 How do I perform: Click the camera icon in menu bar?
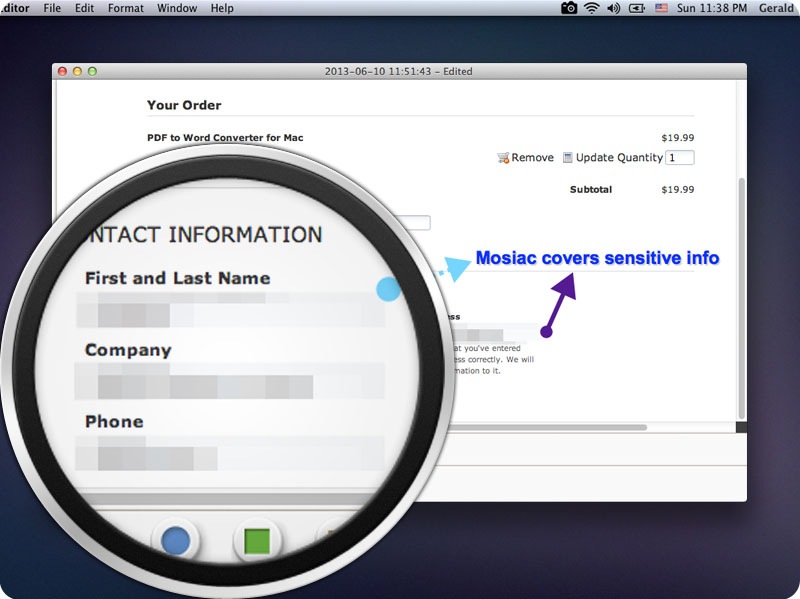tap(569, 8)
